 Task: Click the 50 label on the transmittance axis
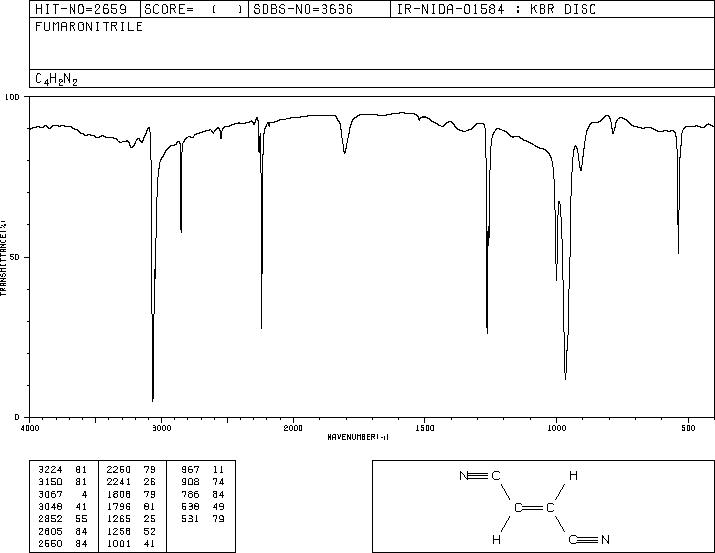pyautogui.click(x=14, y=257)
